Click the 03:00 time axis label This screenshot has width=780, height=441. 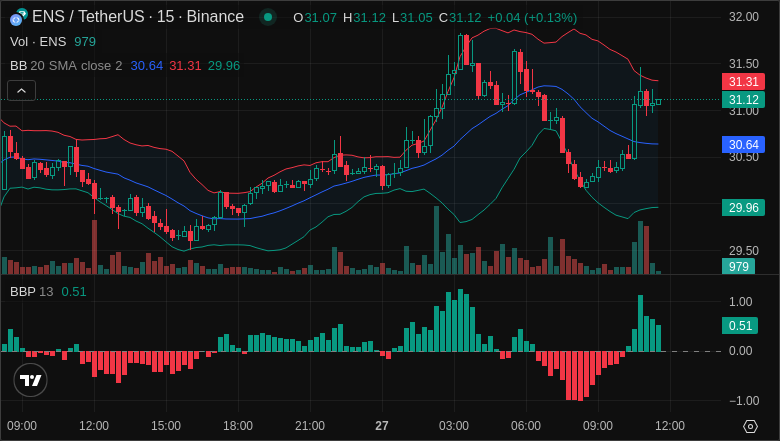click(454, 426)
